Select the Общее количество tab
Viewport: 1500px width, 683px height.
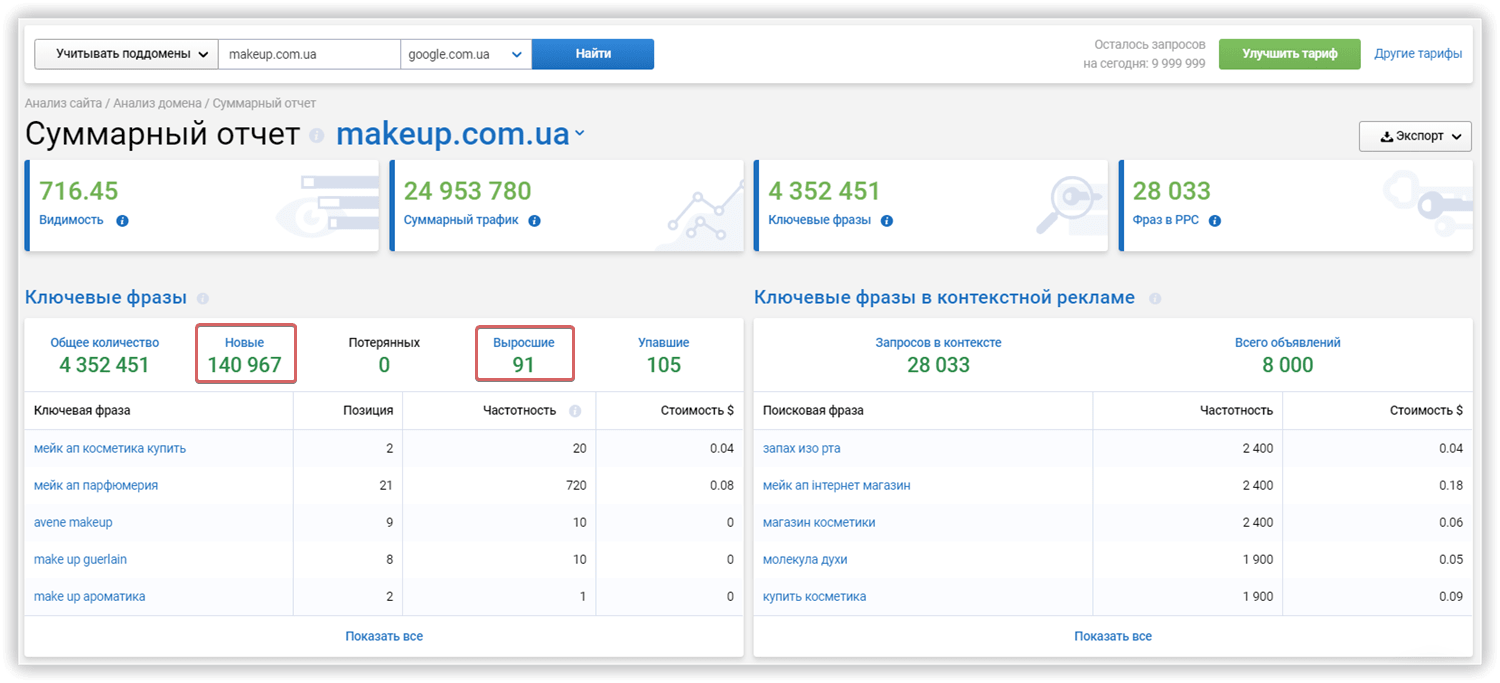click(105, 355)
